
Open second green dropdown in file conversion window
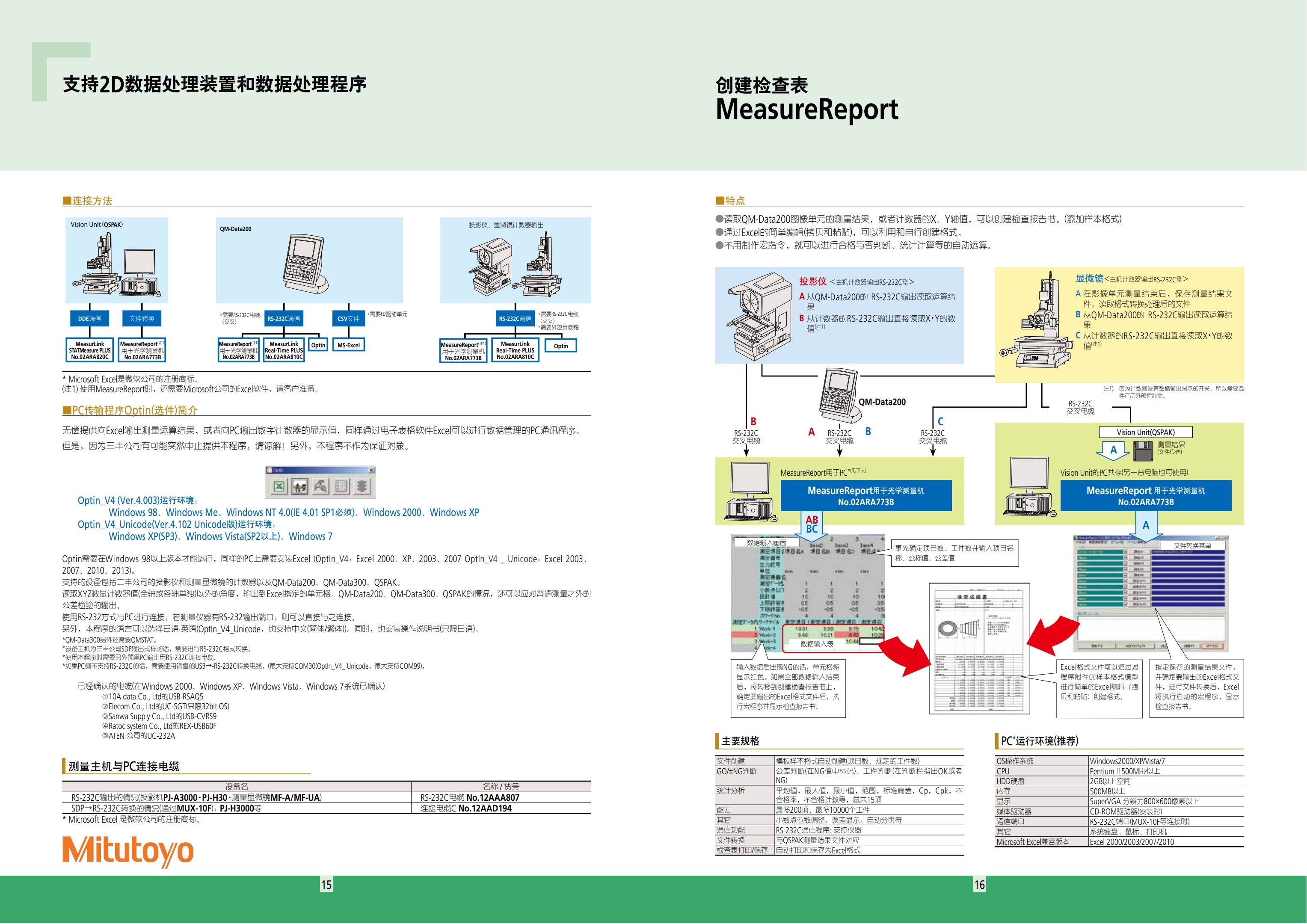[x=1125, y=558]
